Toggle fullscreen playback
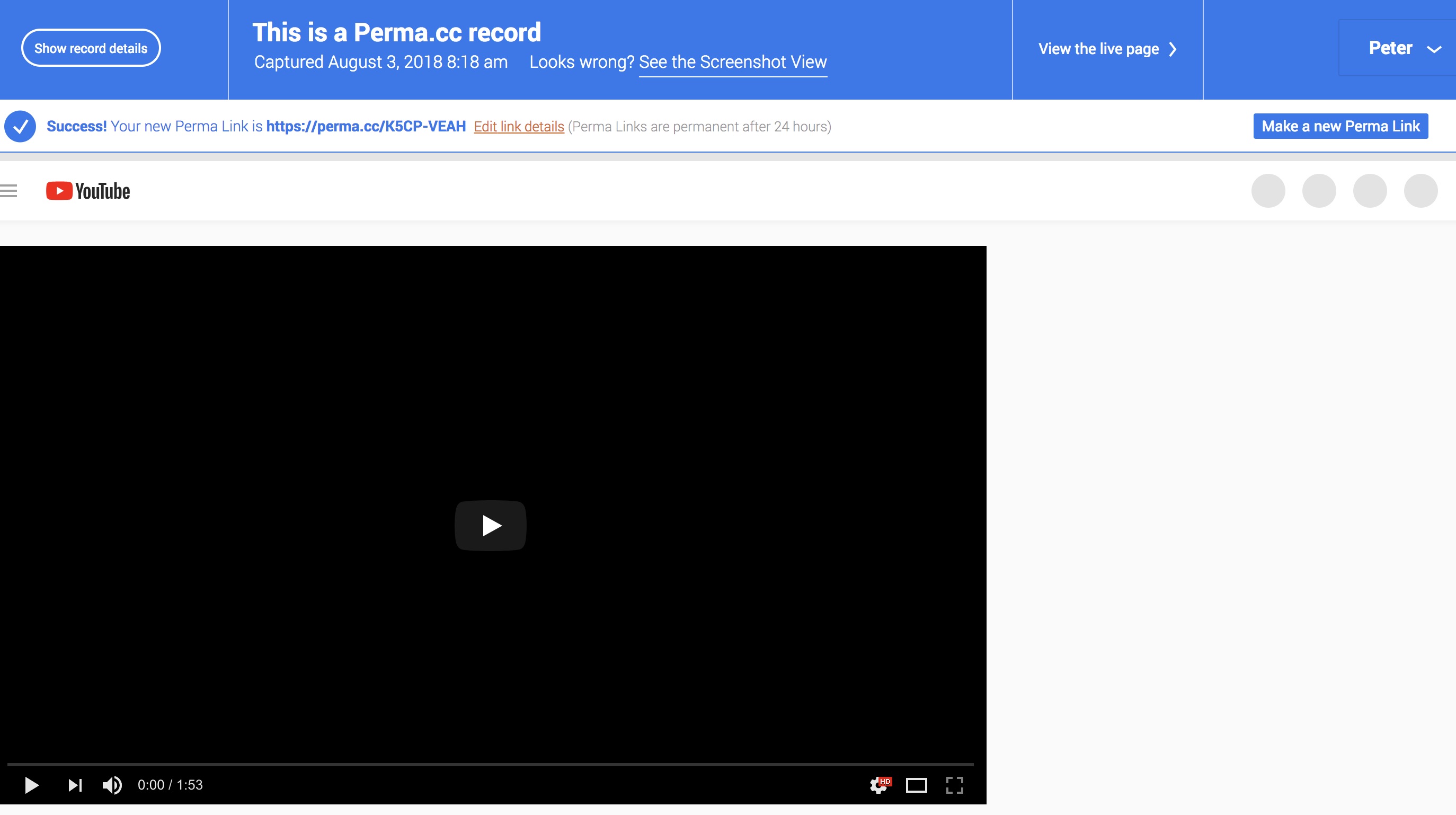The height and width of the screenshot is (815, 1456). click(955, 785)
